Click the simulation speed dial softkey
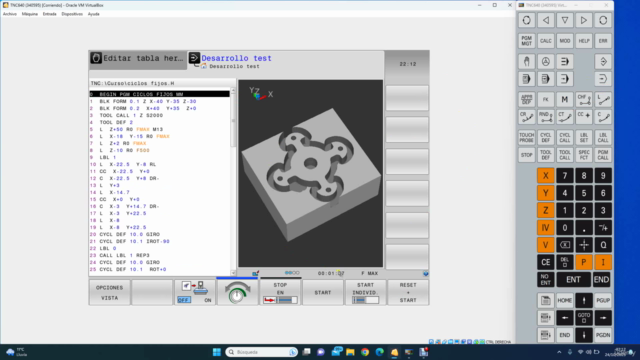The height and width of the screenshot is (360, 640). pyautogui.click(x=237, y=292)
